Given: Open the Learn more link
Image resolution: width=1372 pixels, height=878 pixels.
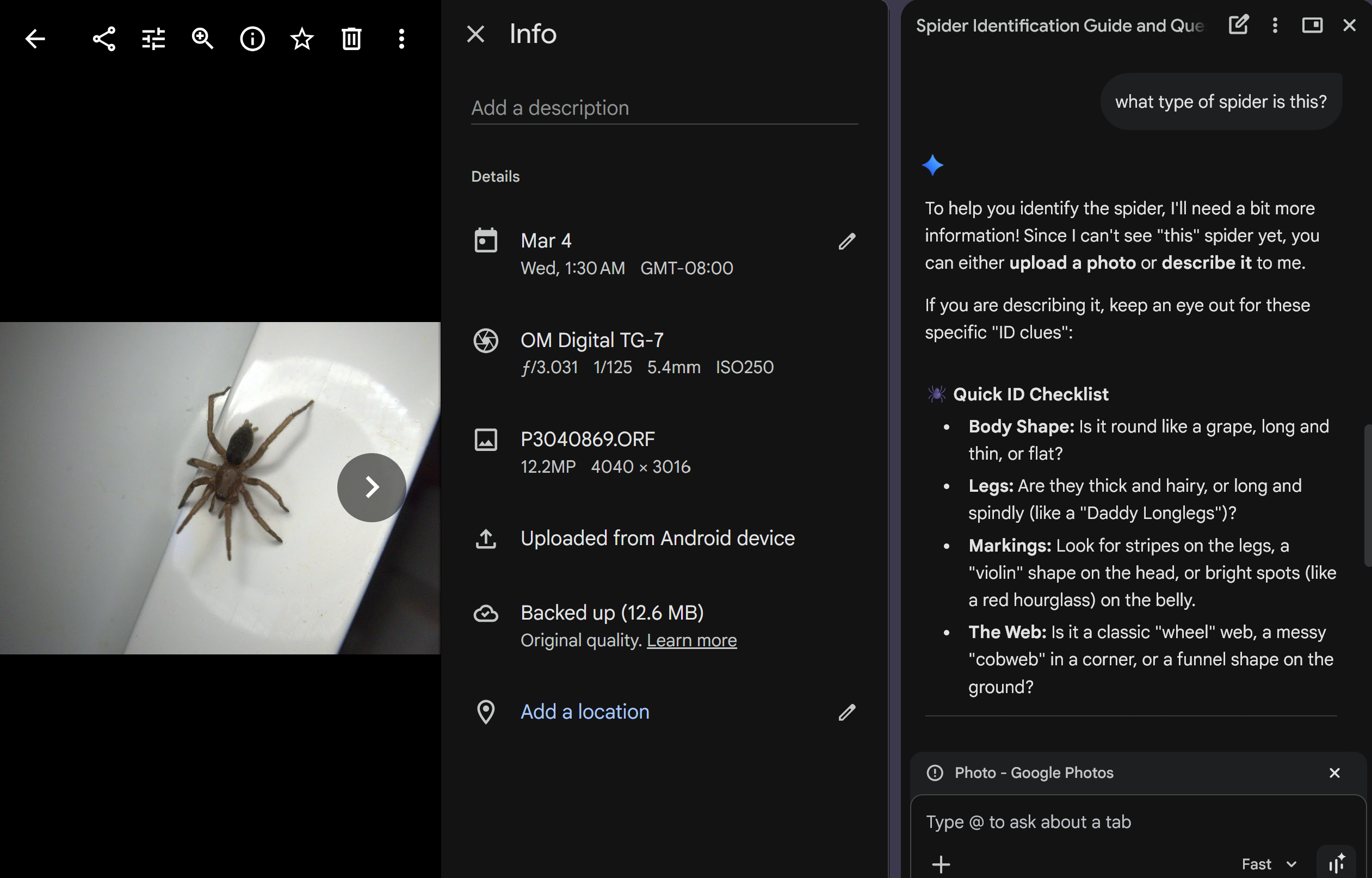Looking at the screenshot, I should coord(691,640).
